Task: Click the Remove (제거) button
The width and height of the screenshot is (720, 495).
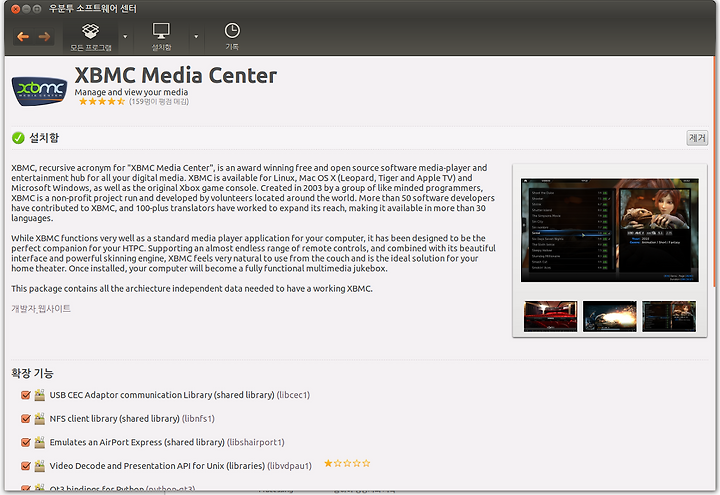Action: (697, 138)
